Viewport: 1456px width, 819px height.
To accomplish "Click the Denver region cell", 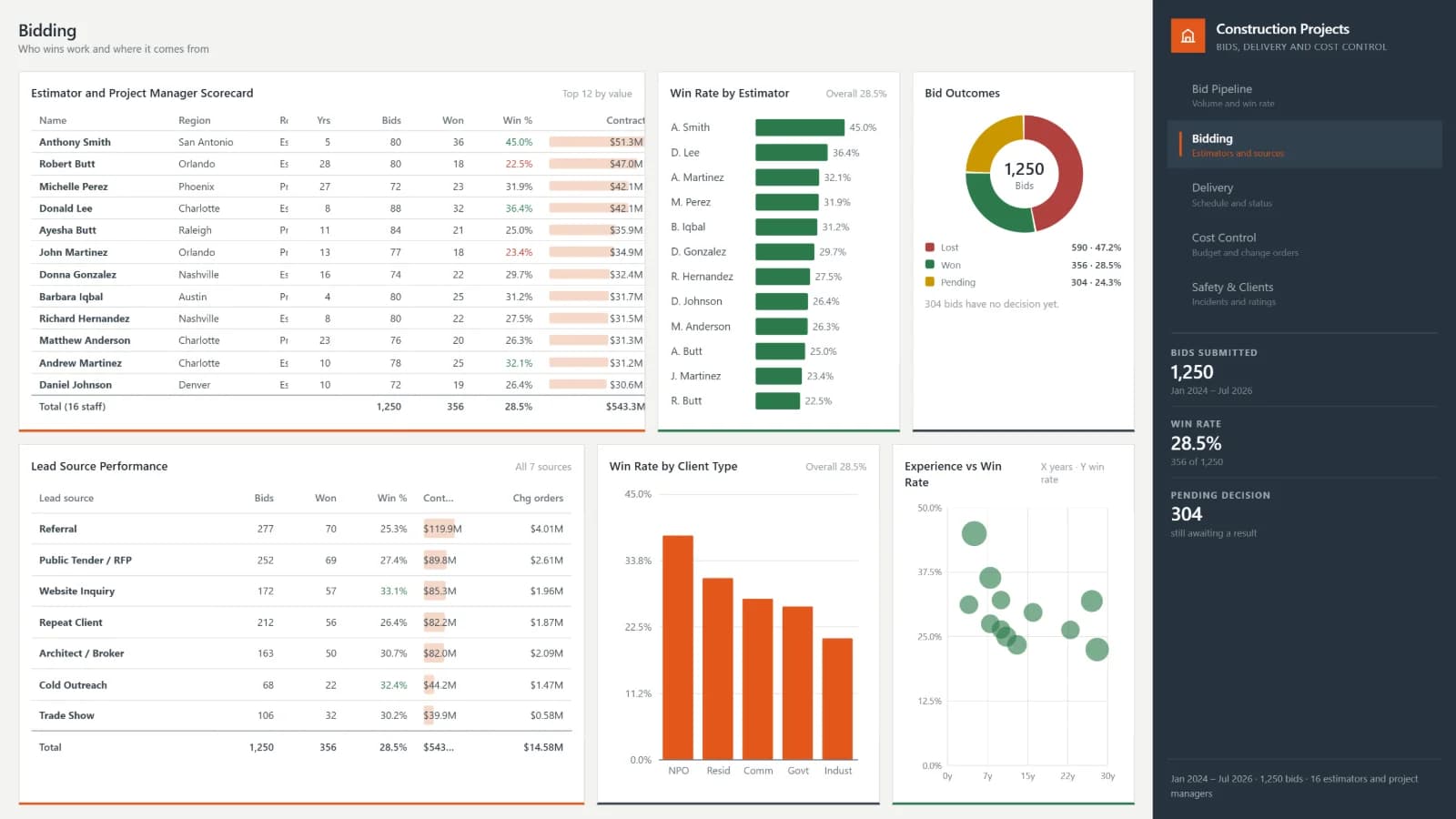I will coord(194,385).
